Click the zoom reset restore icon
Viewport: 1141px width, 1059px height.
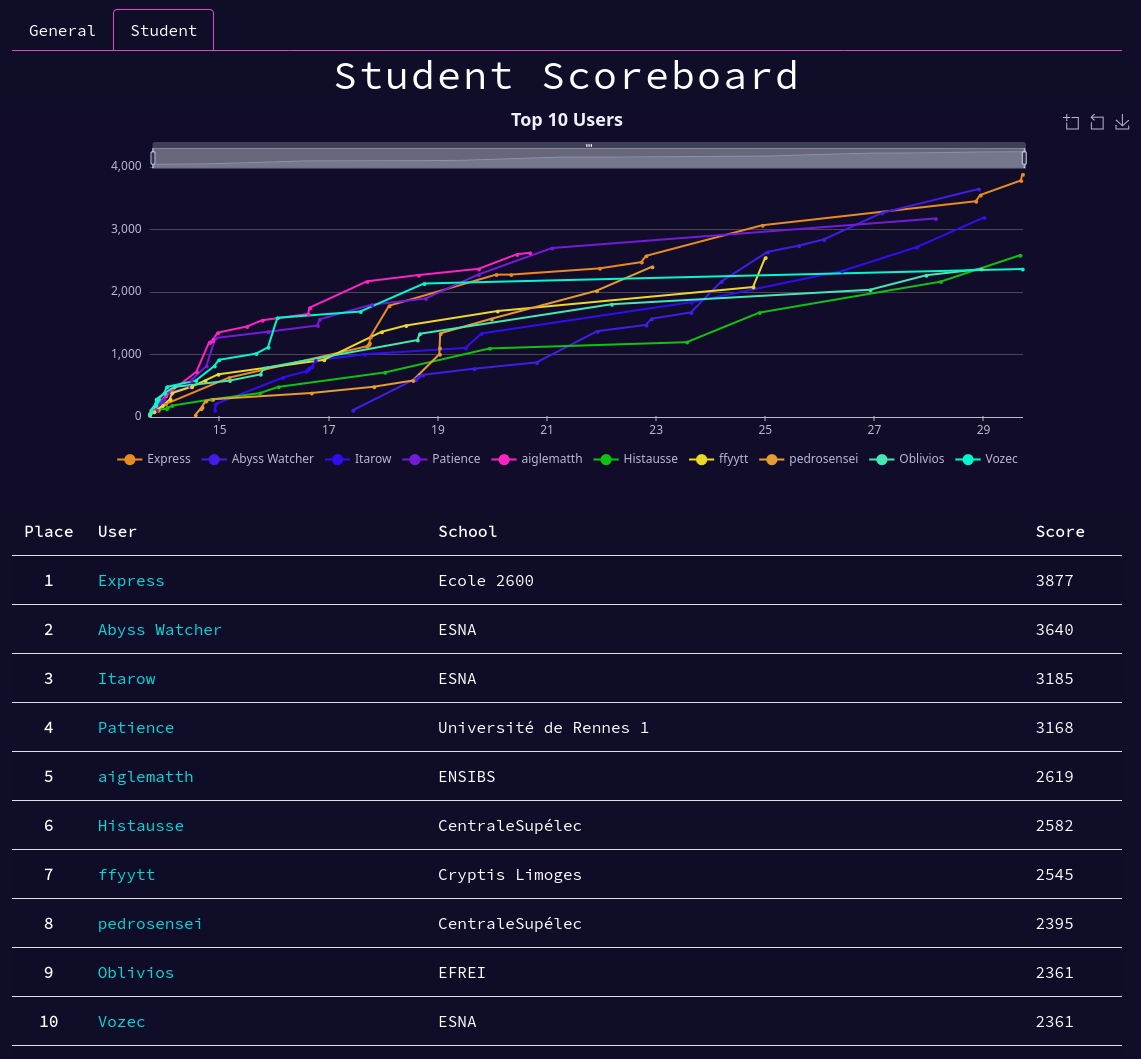1097,122
